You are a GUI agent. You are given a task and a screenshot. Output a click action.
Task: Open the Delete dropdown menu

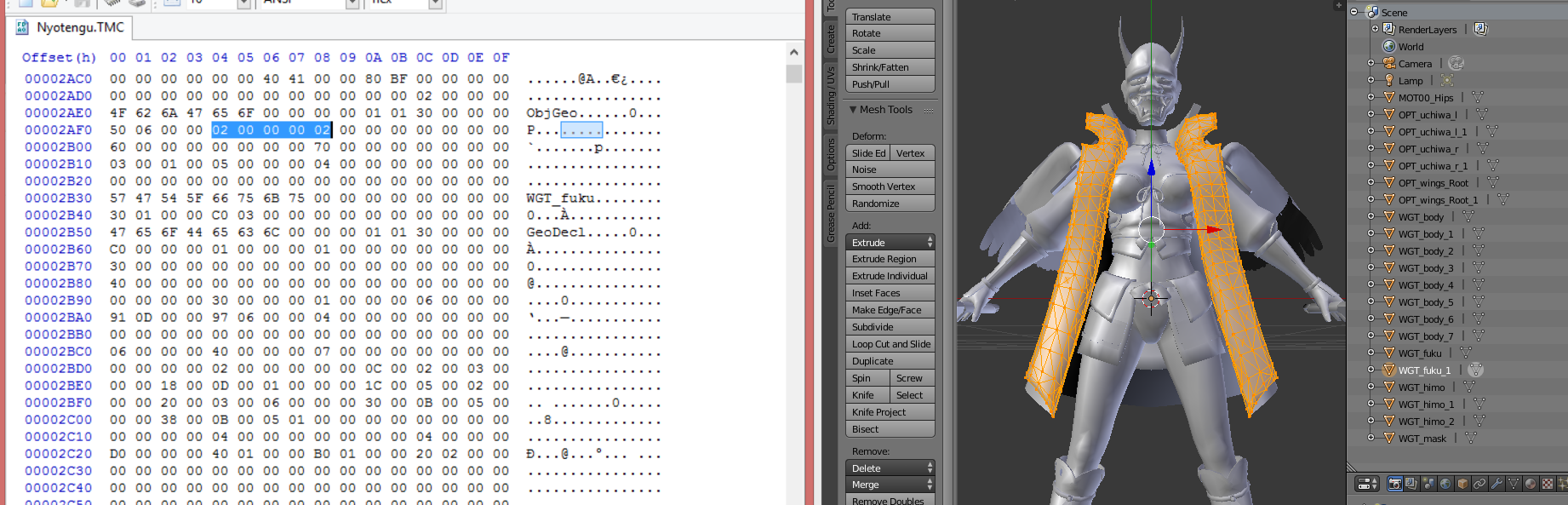coord(890,468)
